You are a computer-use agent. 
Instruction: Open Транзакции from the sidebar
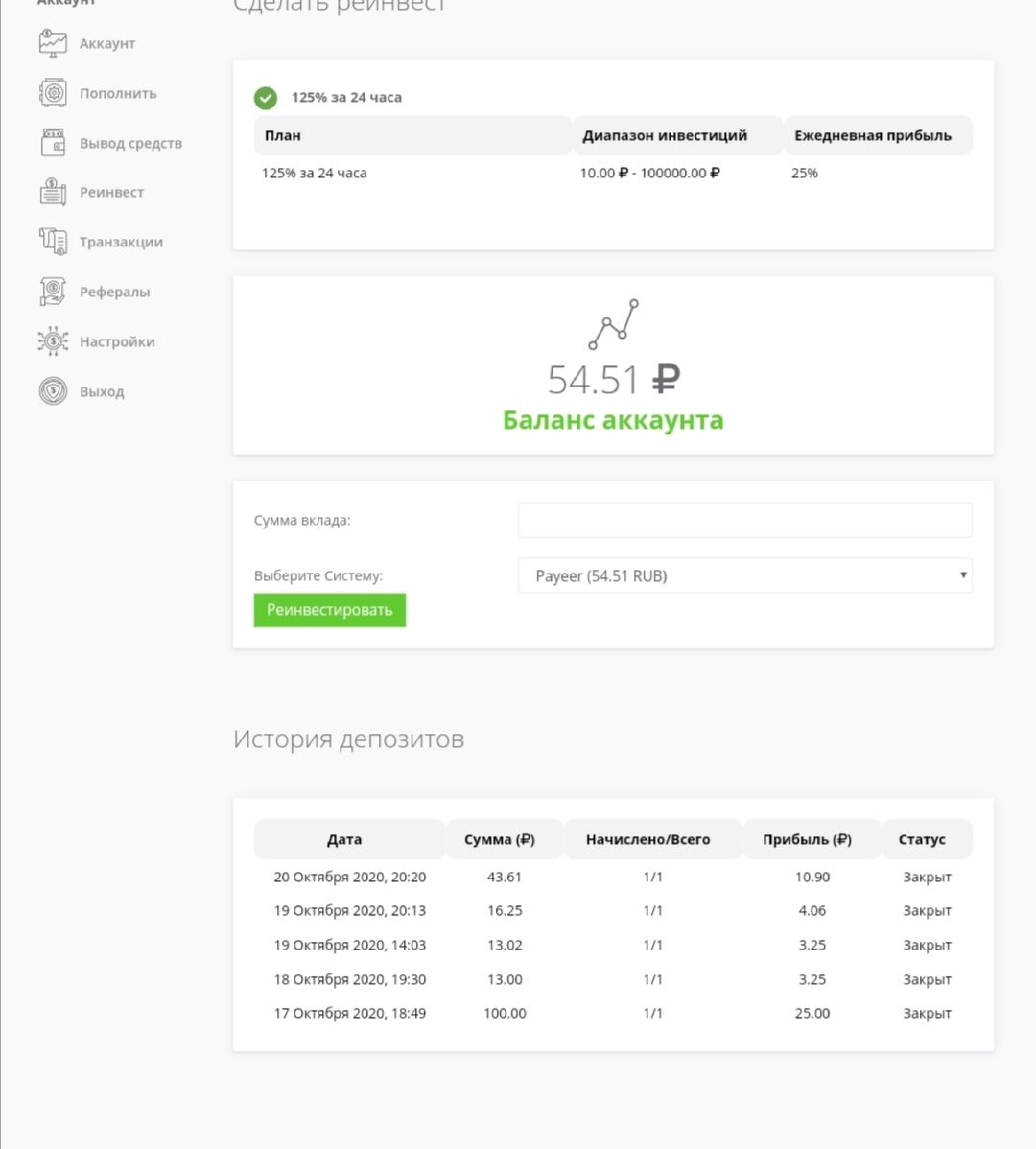point(121,242)
